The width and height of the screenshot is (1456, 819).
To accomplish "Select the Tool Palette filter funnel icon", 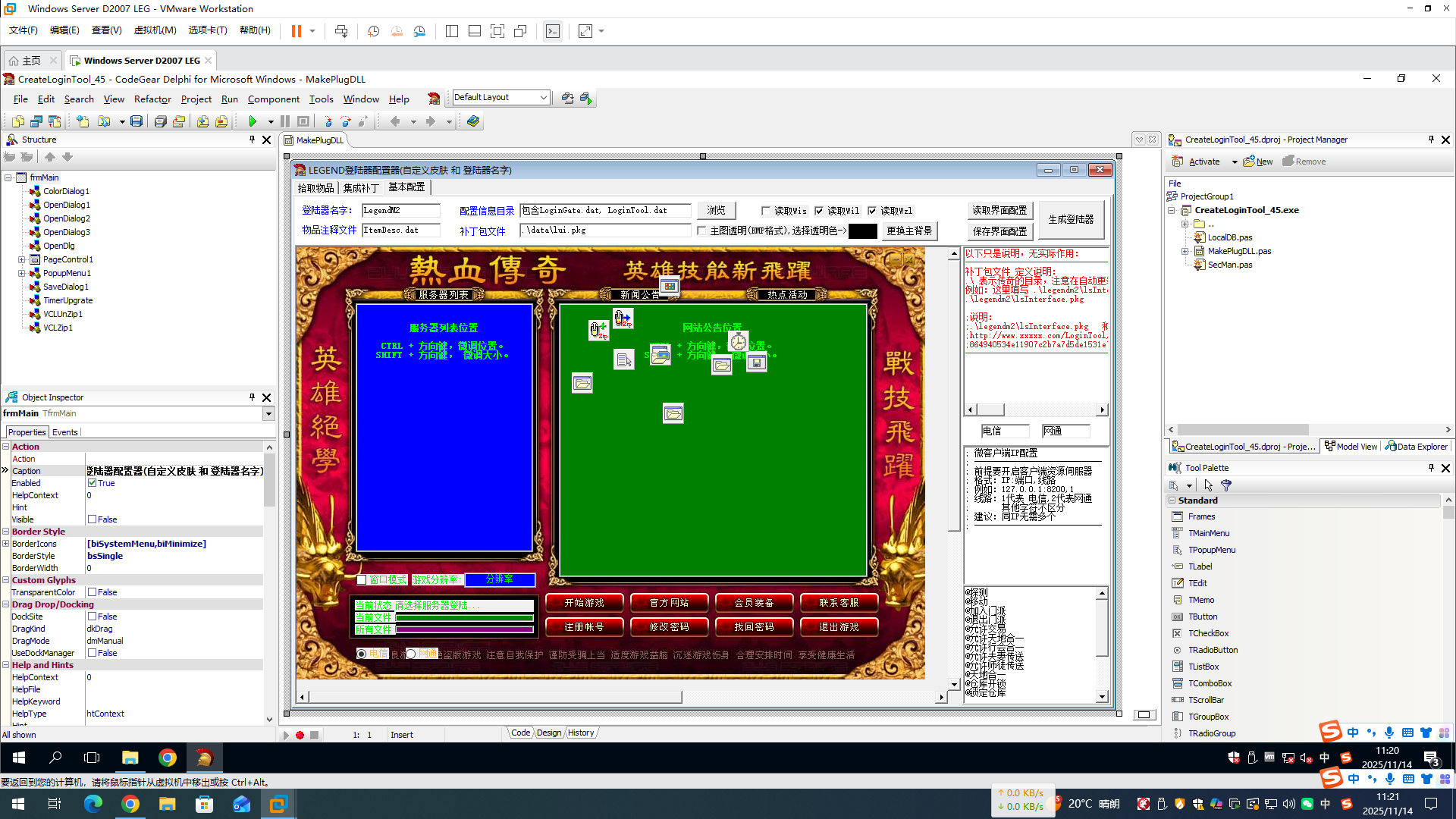I will click(1226, 485).
